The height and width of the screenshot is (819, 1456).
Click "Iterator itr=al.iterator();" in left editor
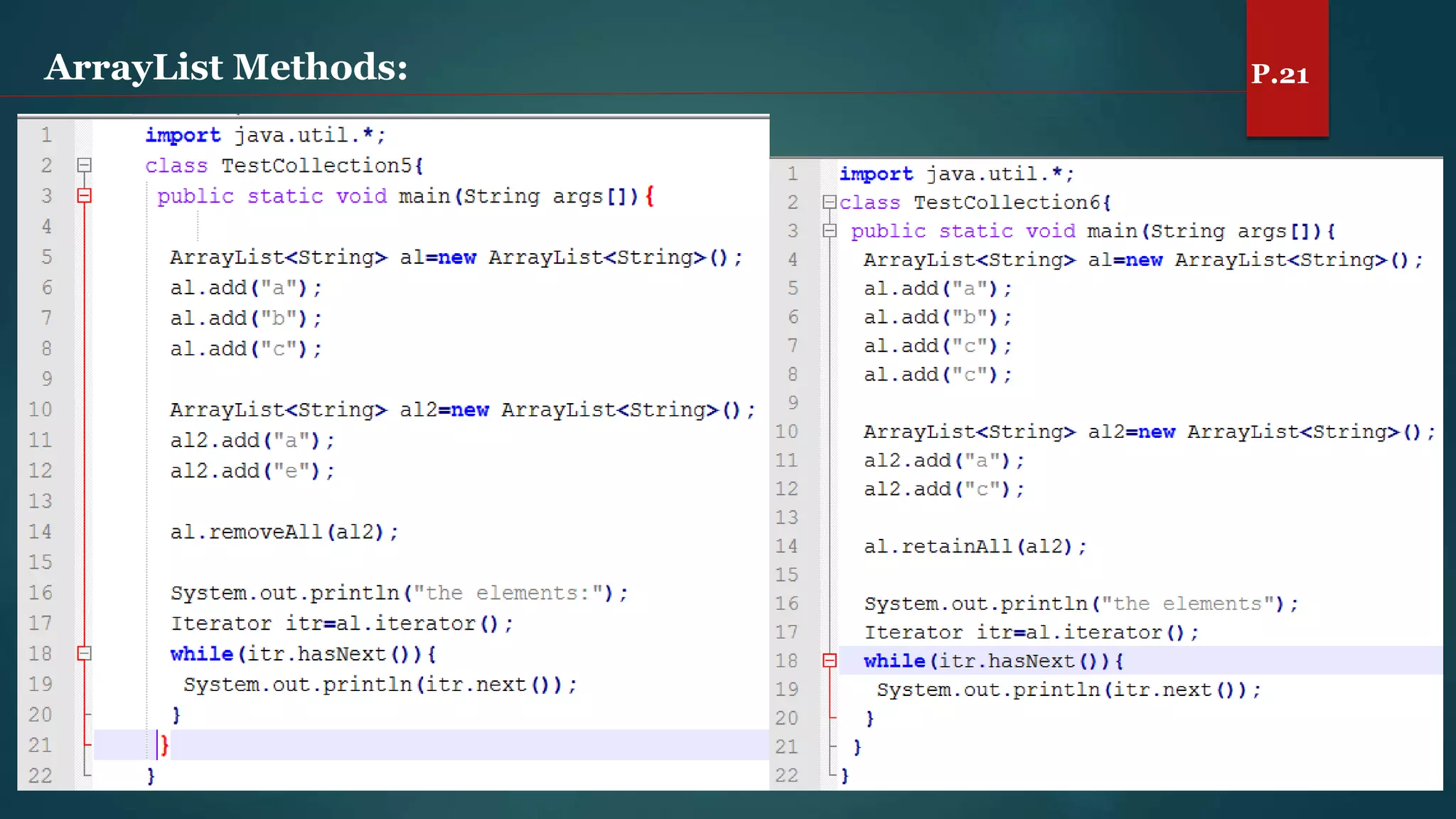[x=342, y=623]
